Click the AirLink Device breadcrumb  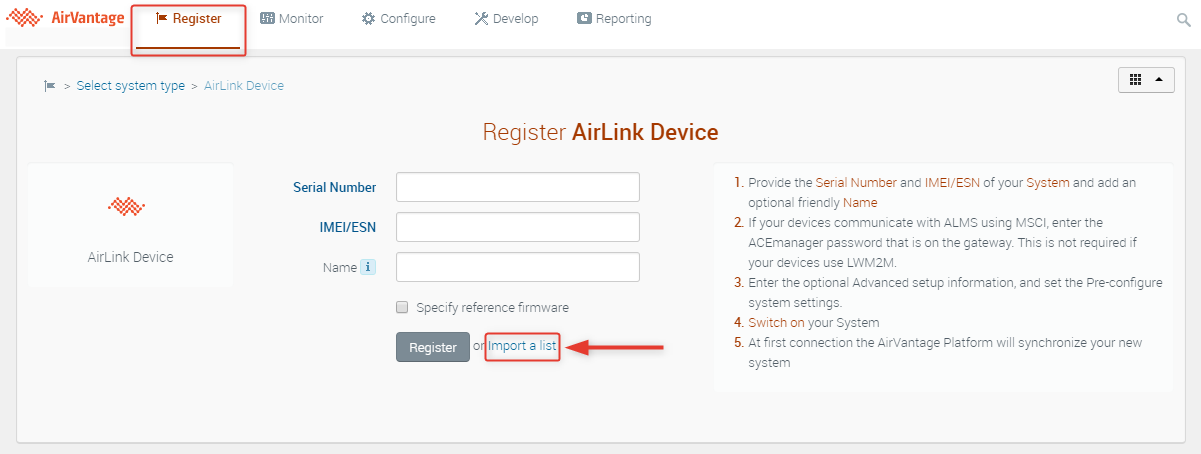click(x=244, y=86)
